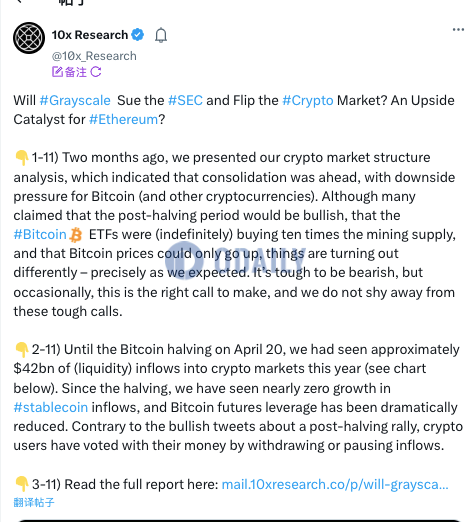Viewport: 471px width, 522px height.
Task: Open the #SEC hashtag
Action: coord(185,100)
